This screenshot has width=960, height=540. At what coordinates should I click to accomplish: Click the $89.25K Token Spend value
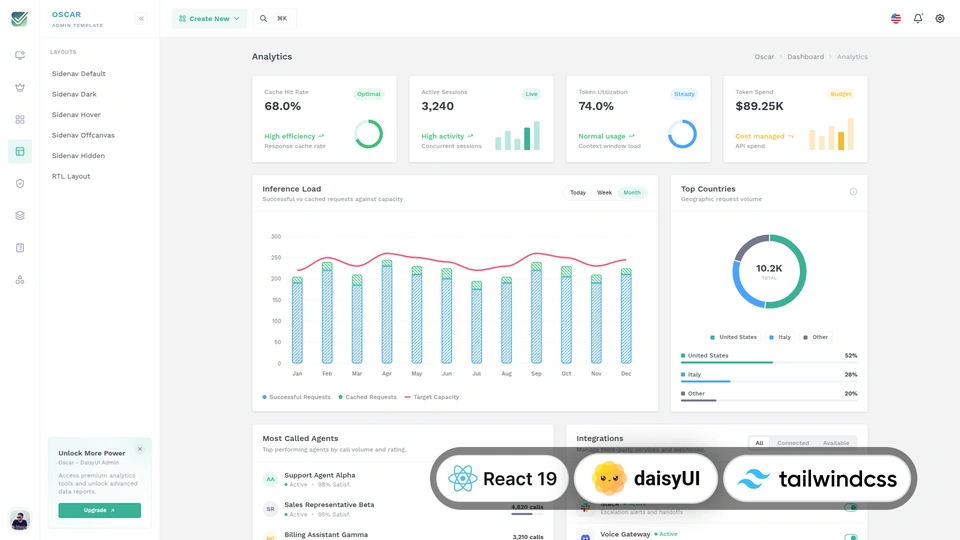point(759,106)
